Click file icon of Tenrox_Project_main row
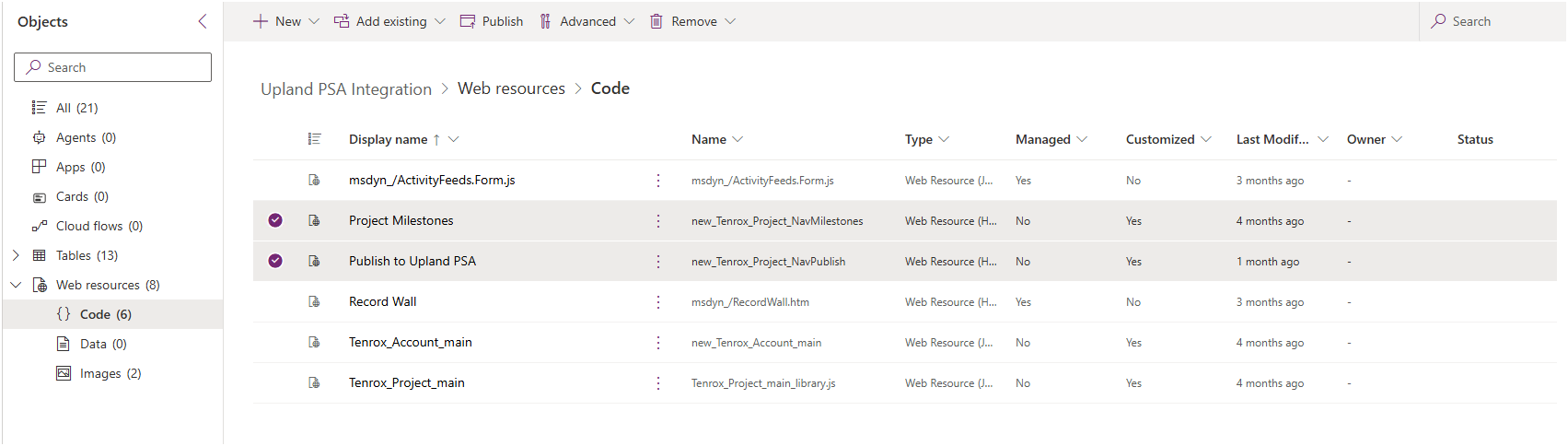The image size is (1568, 446). tap(314, 383)
